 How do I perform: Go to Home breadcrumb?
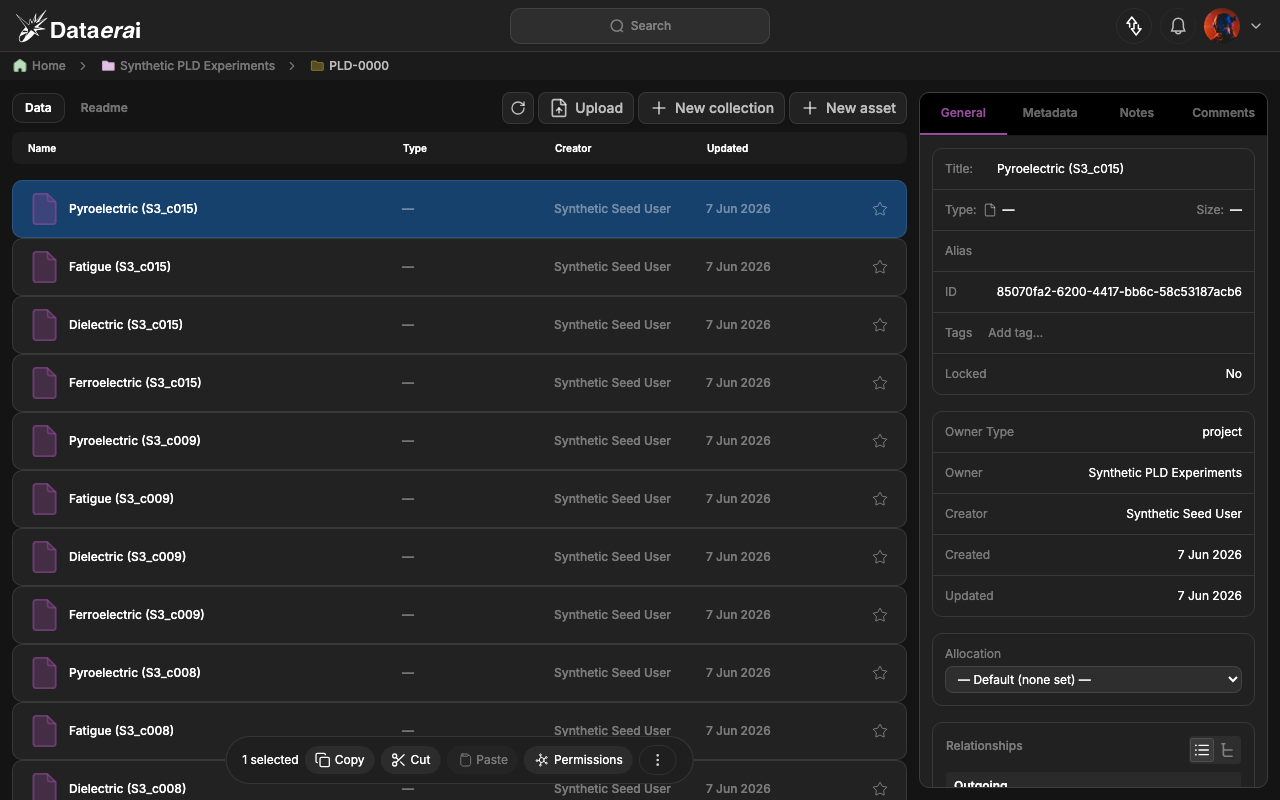pyautogui.click(x=40, y=66)
